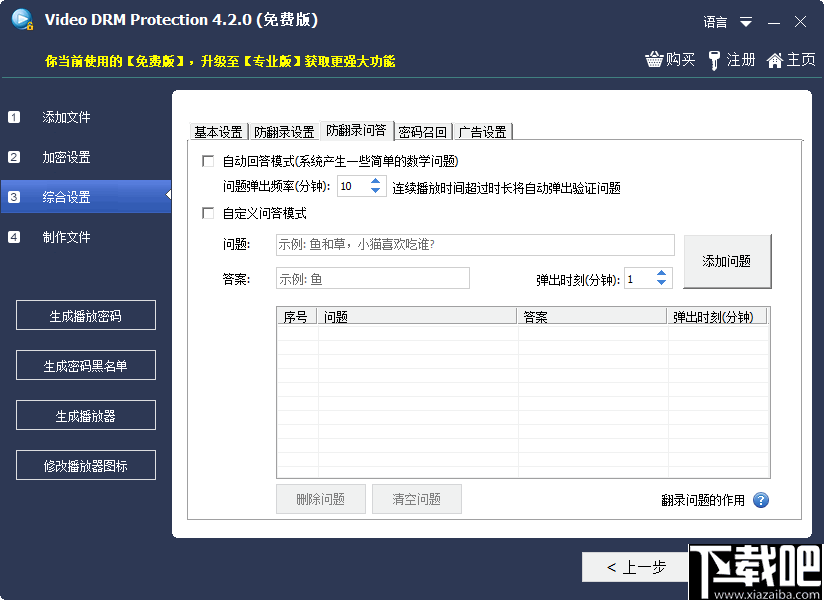Decrease 弹出时刻 with the down arrow
The width and height of the screenshot is (824, 600).
[x=660, y=283]
